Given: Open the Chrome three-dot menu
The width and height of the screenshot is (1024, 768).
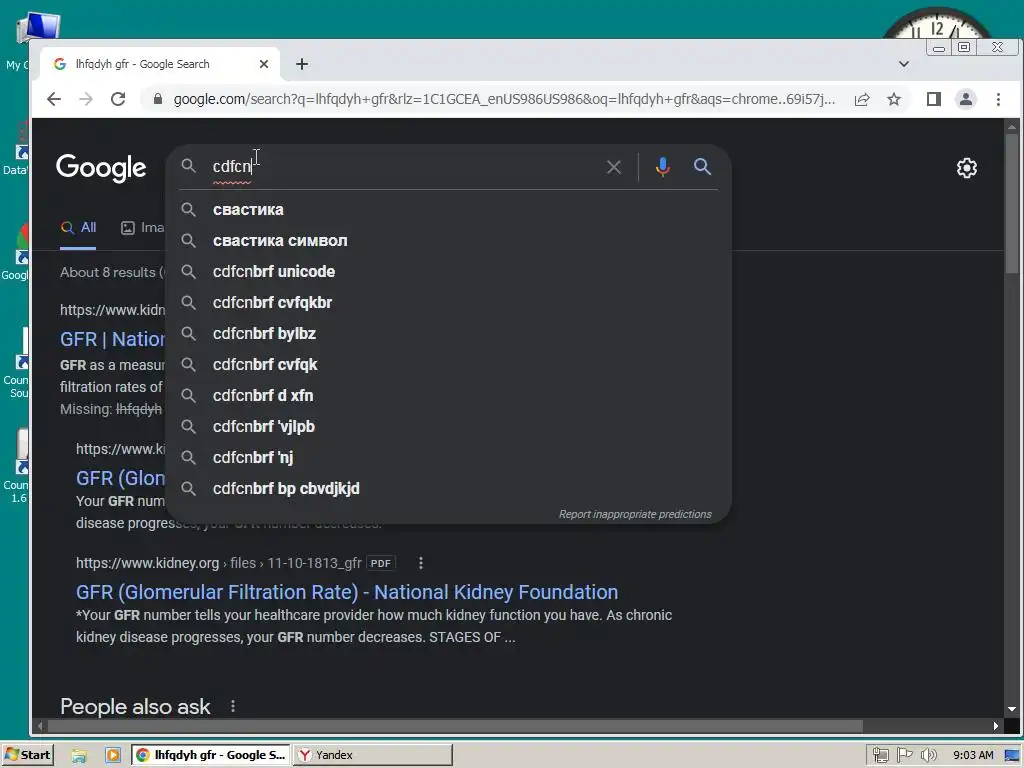Looking at the screenshot, I should click(998, 99).
